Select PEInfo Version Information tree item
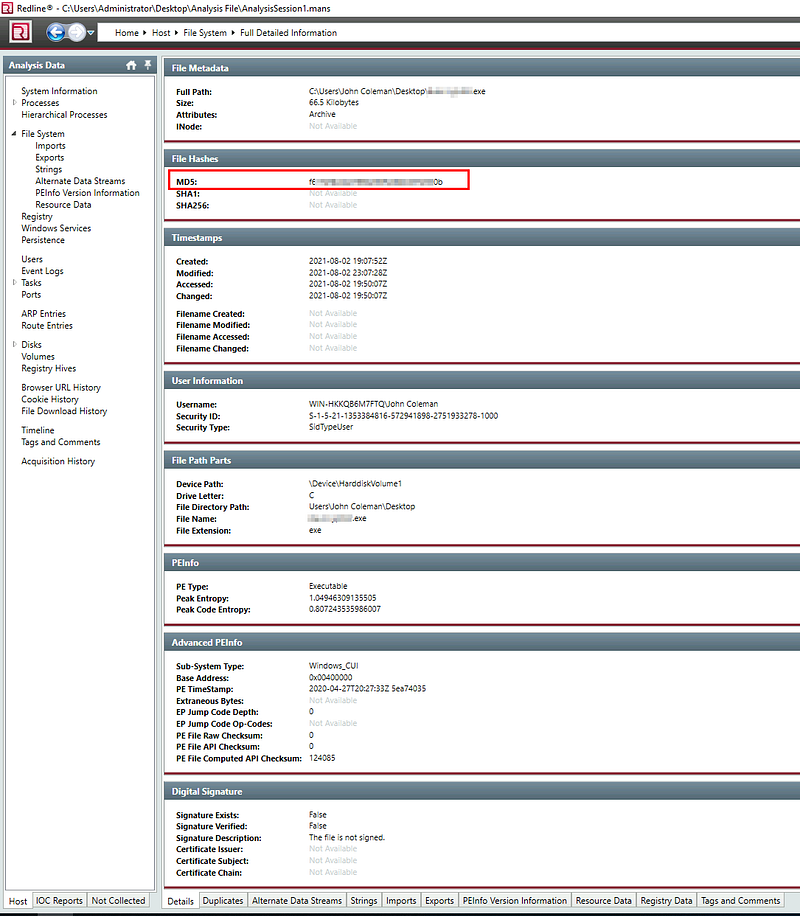Screen dimensions: 800x916 click(x=87, y=193)
